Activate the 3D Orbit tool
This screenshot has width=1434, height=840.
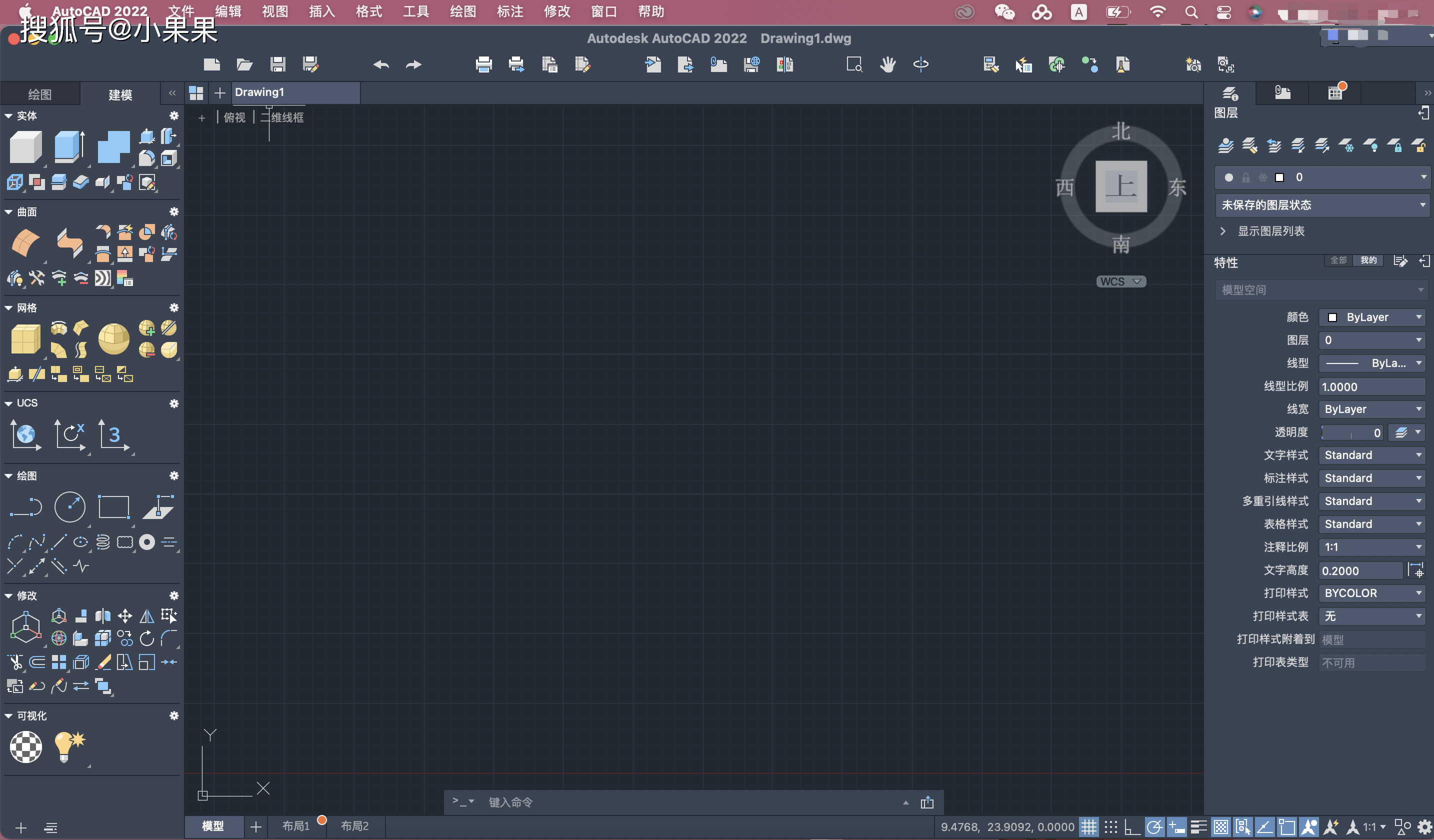click(920, 64)
